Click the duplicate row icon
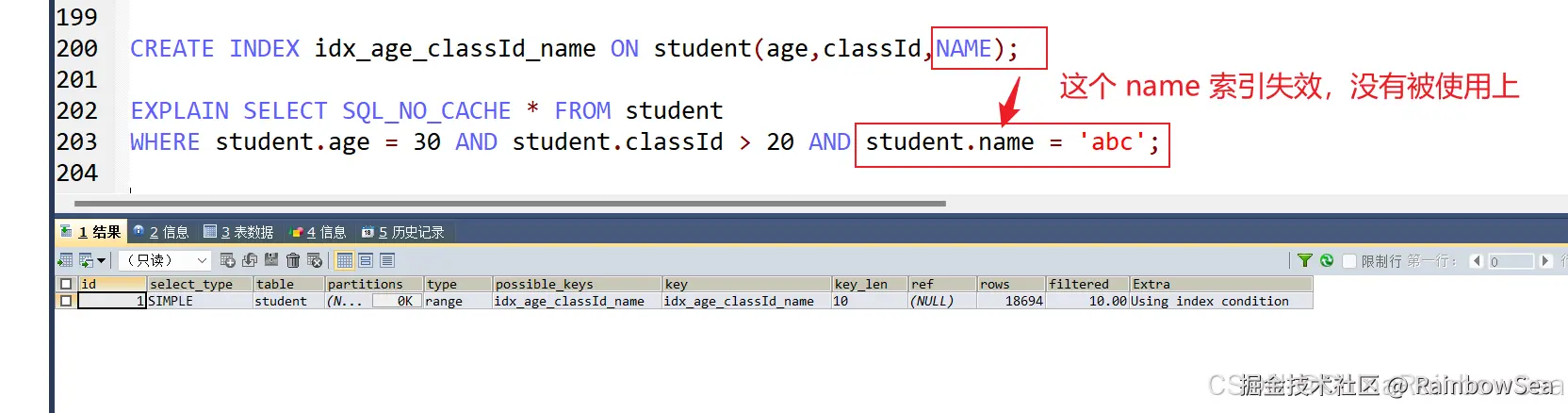The height and width of the screenshot is (413, 1568). (x=250, y=260)
